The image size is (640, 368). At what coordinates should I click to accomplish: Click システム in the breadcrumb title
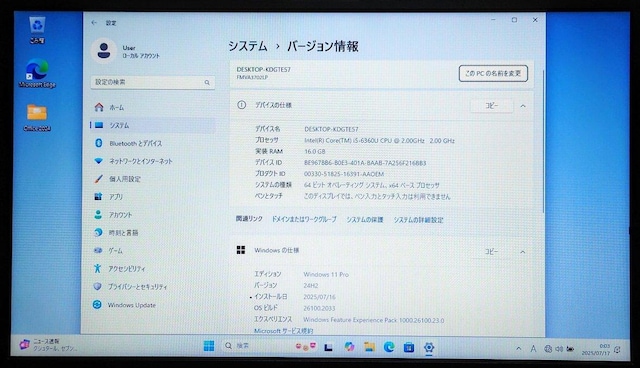(x=248, y=46)
